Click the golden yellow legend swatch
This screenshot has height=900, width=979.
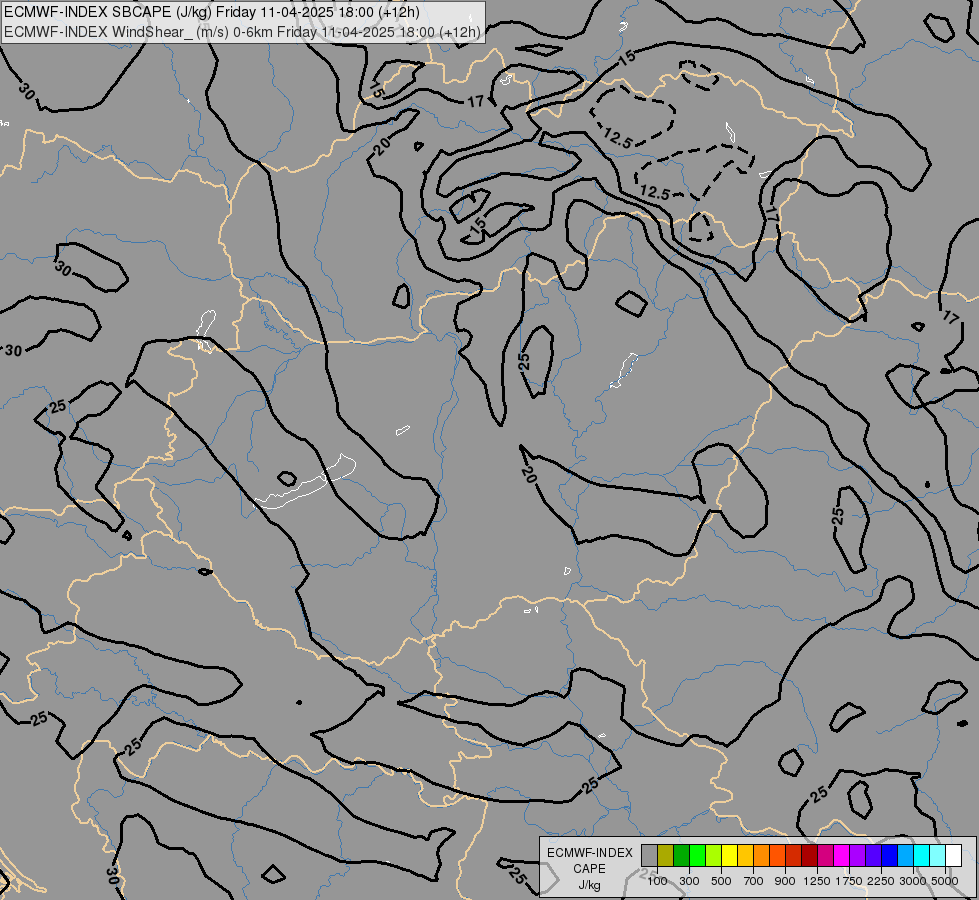pyautogui.click(x=745, y=855)
